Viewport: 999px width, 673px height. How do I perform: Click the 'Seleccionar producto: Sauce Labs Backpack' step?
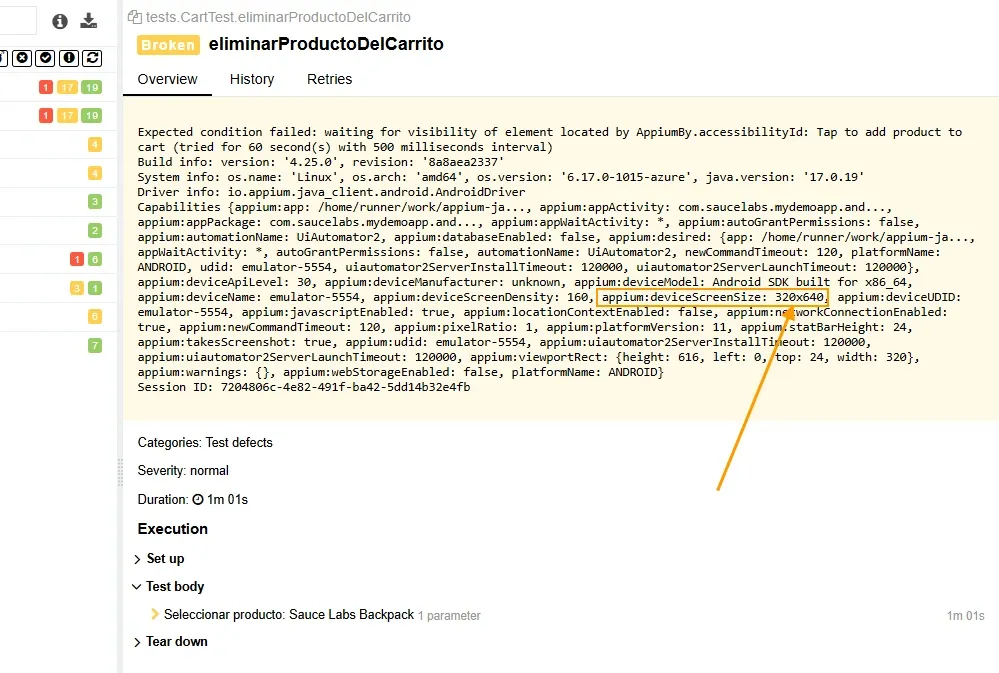pyautogui.click(x=289, y=614)
